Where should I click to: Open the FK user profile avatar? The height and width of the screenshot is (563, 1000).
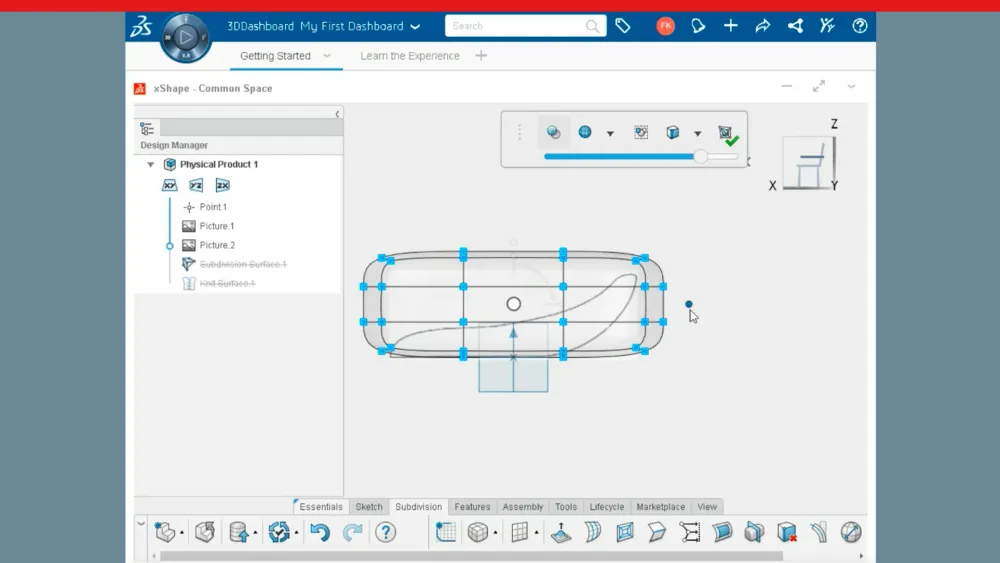click(665, 26)
